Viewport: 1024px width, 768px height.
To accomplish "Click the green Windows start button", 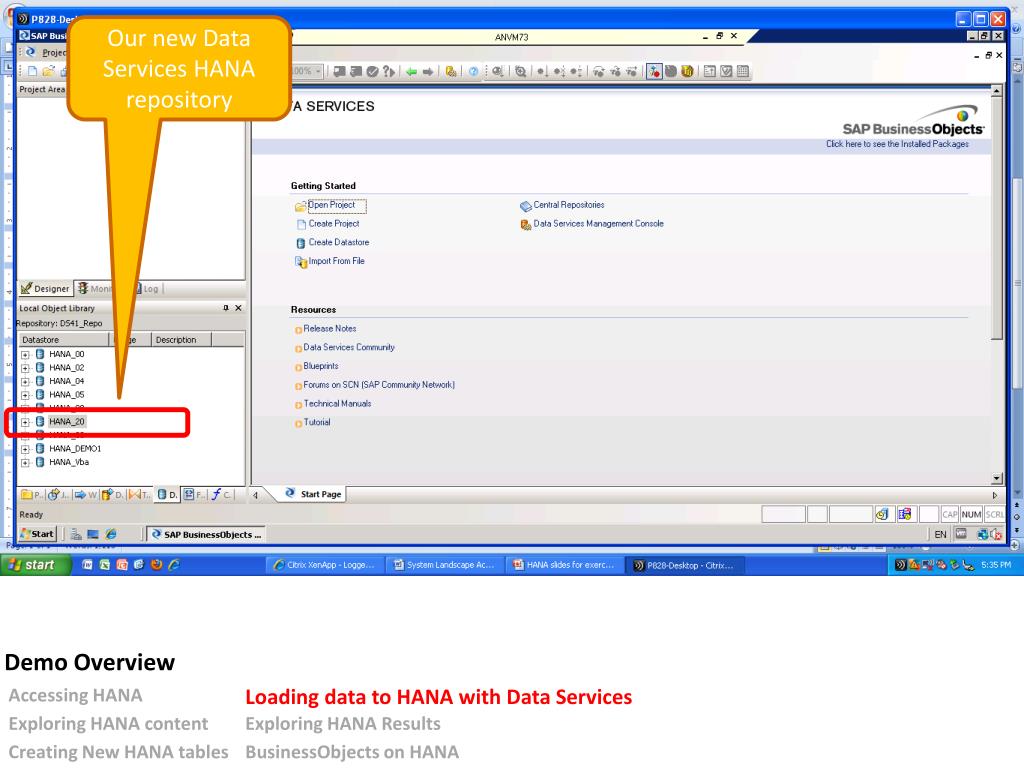I will [x=35, y=565].
